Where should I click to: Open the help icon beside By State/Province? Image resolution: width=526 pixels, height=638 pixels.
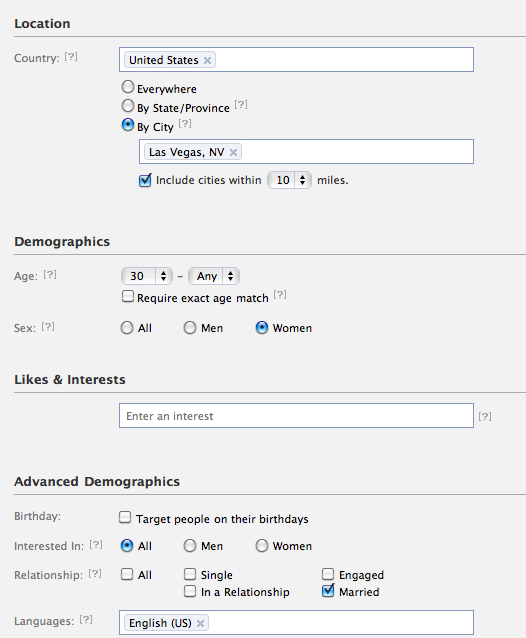[241, 105]
